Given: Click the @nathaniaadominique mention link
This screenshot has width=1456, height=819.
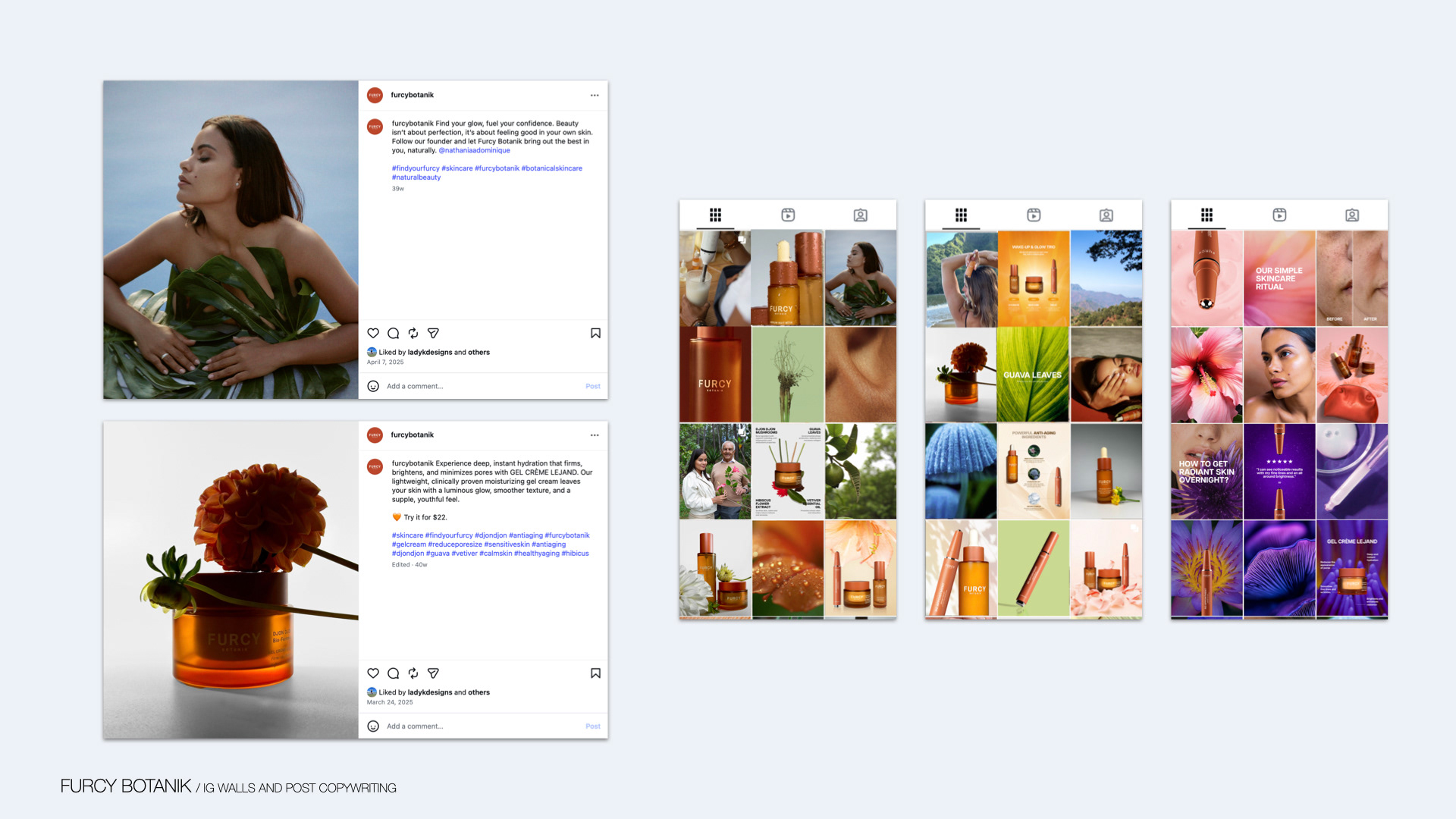Looking at the screenshot, I should tap(474, 150).
